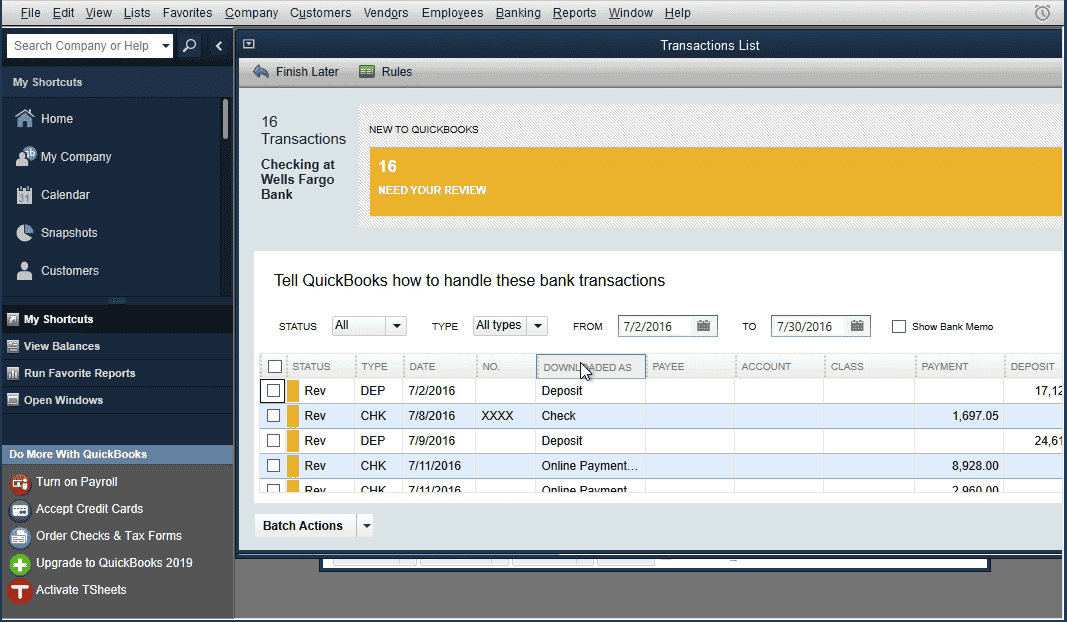
Task: Click the Activate TSheets icon
Action: [20, 591]
